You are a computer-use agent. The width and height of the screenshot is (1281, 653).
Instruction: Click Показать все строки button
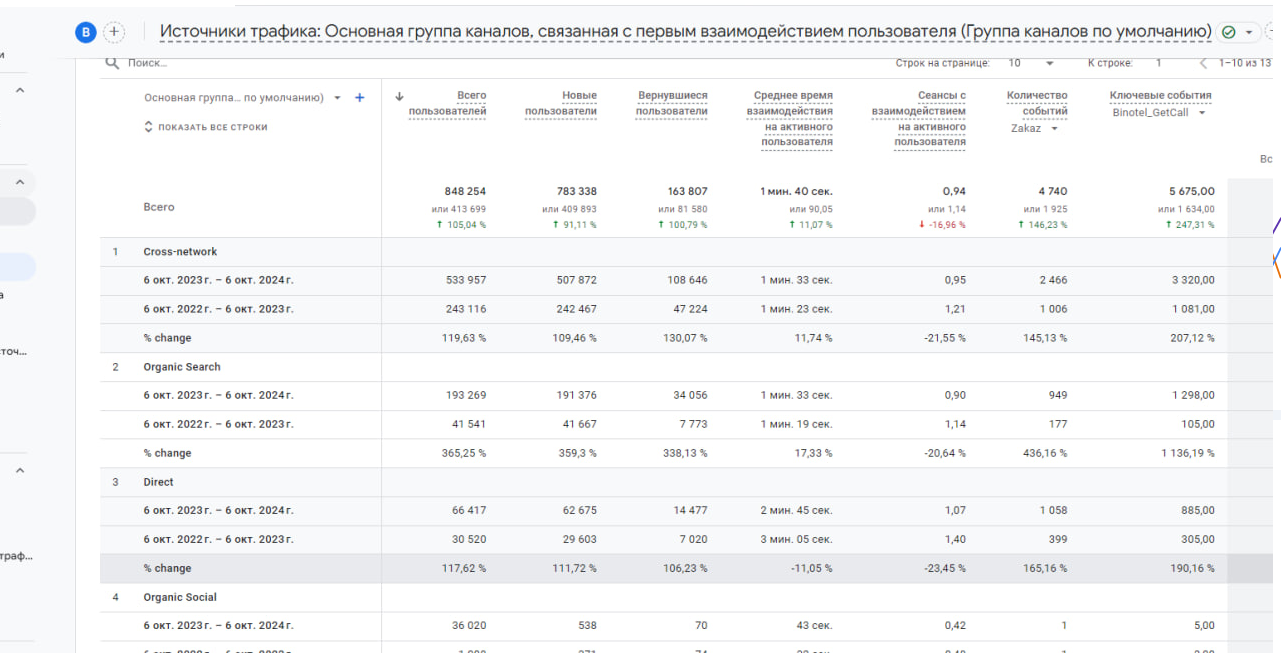pyautogui.click(x=212, y=127)
